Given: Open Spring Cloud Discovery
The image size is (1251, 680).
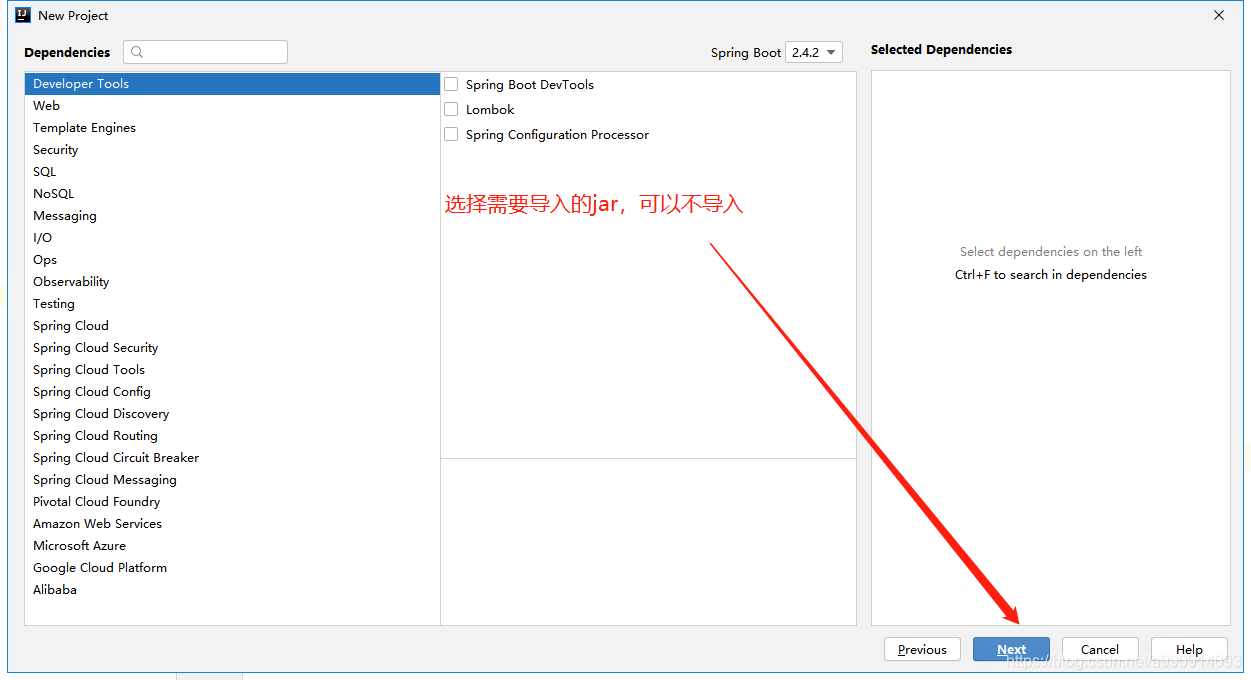Looking at the screenshot, I should point(232,414).
